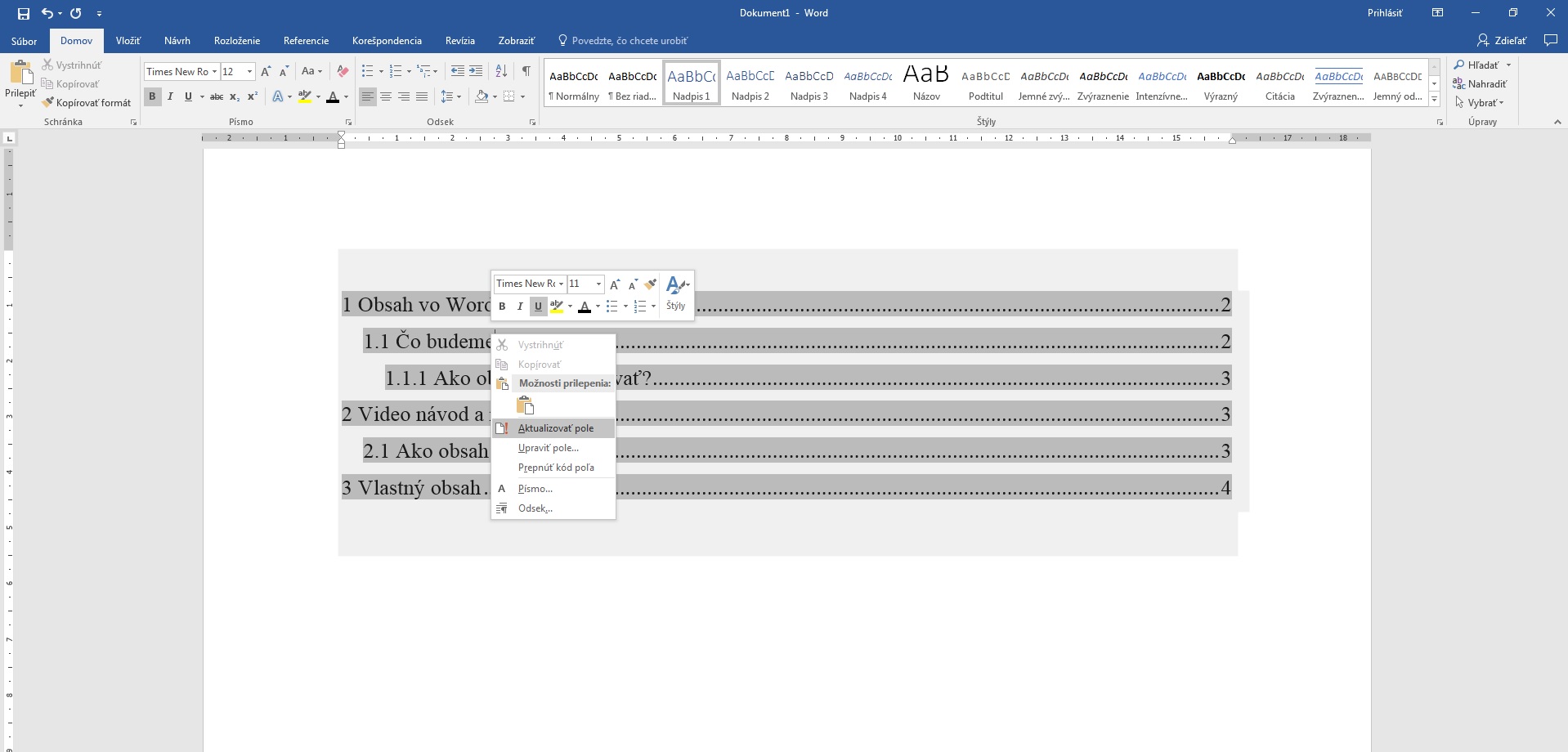Apply the Nadpis 2 style

(x=750, y=83)
